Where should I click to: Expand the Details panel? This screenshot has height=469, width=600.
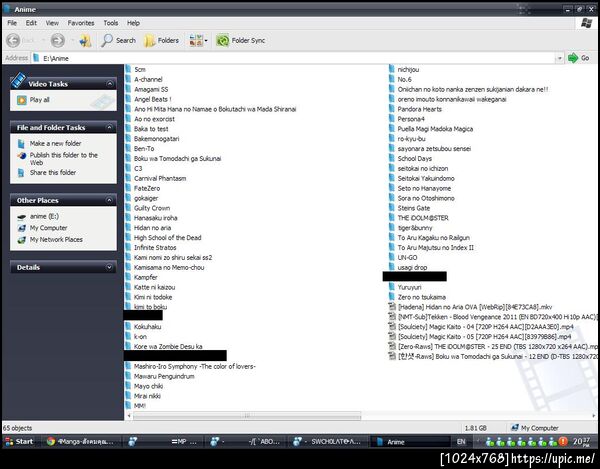tap(109, 267)
